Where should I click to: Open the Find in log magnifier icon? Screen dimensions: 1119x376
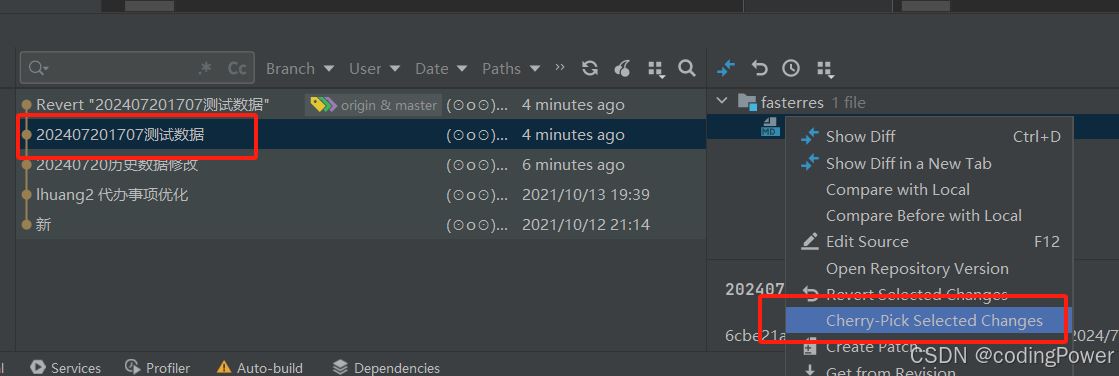[x=687, y=68]
